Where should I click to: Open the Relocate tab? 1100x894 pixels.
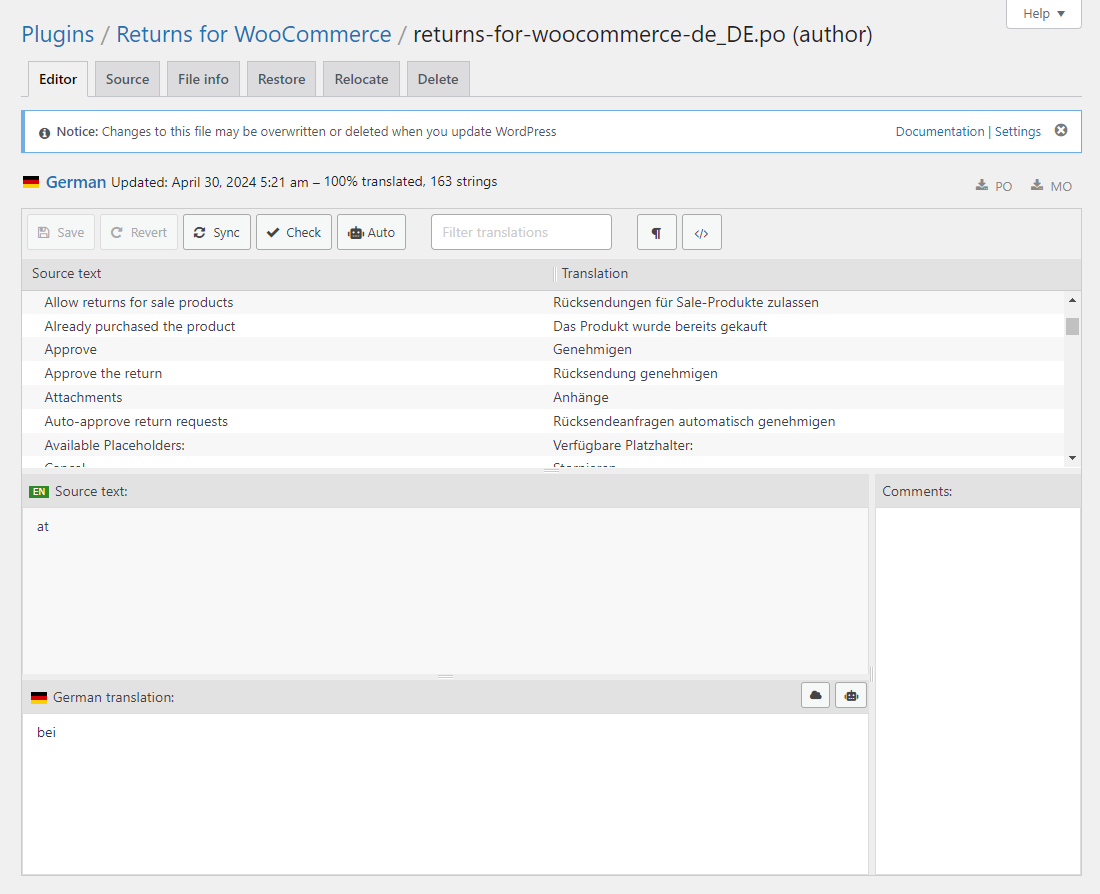coord(361,79)
